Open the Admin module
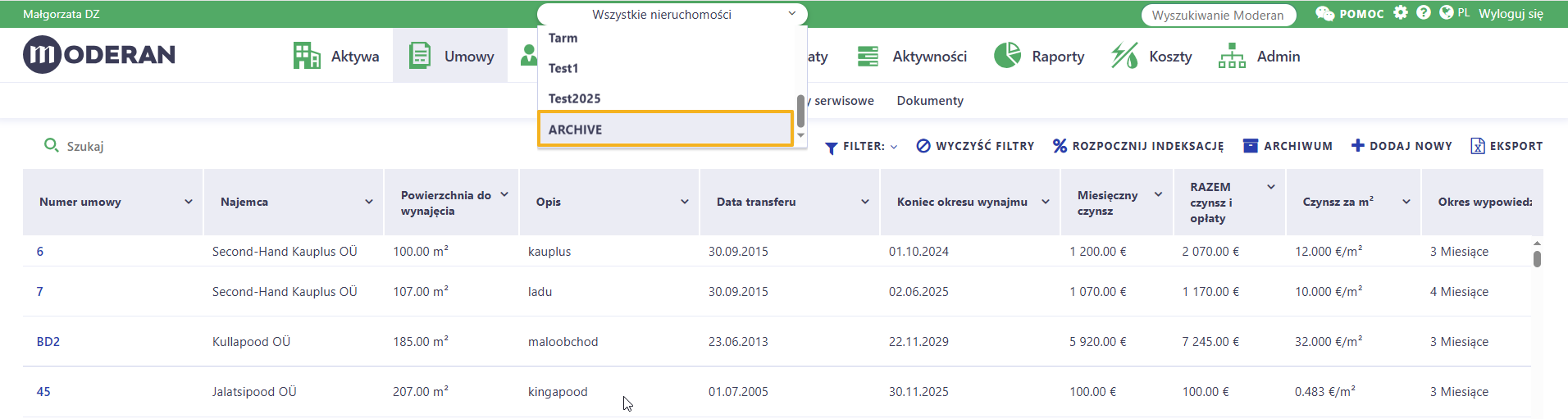Screen dimensions: 1568x419 pos(1259,56)
